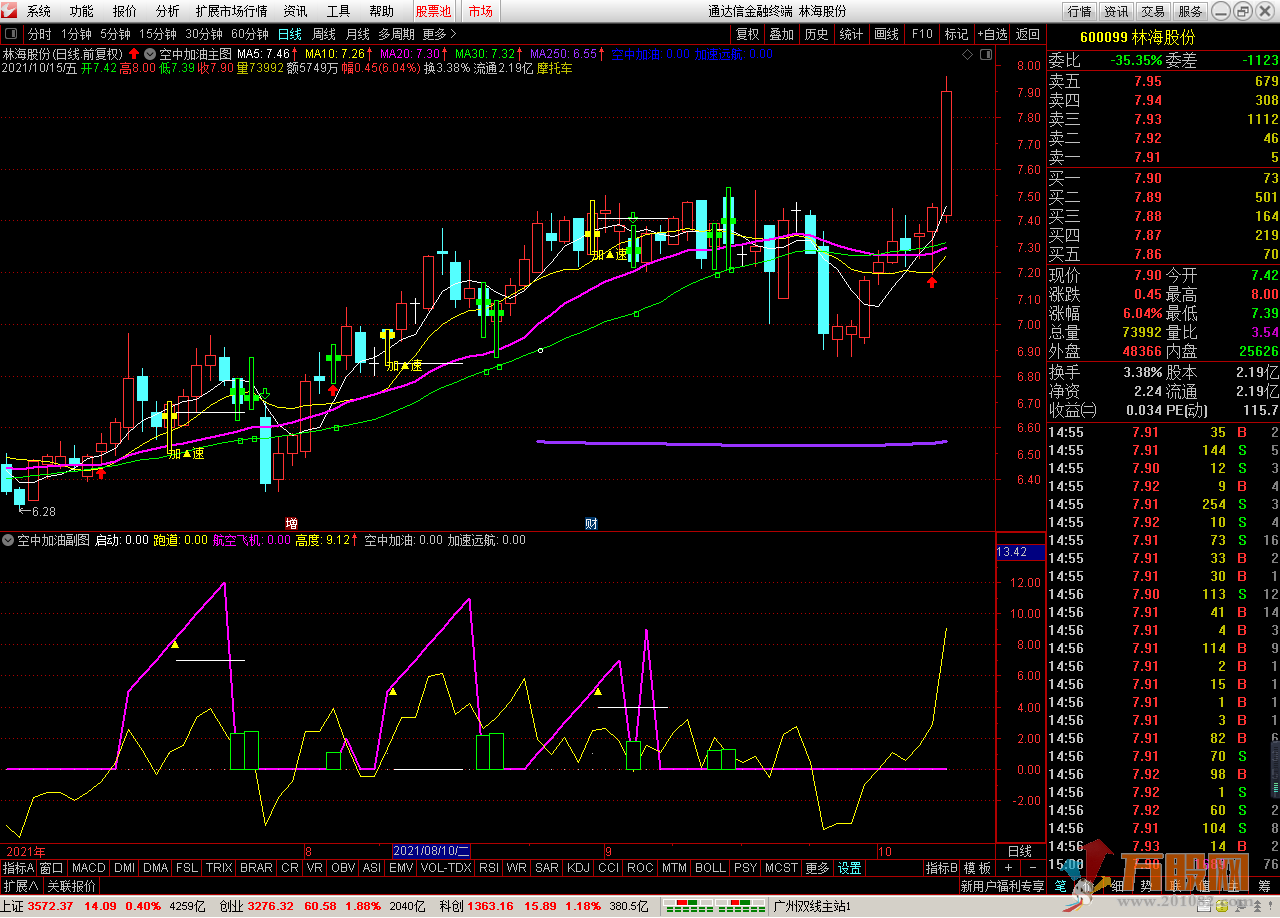Select the 日线 period
The width and height of the screenshot is (1280, 918).
click(290, 34)
